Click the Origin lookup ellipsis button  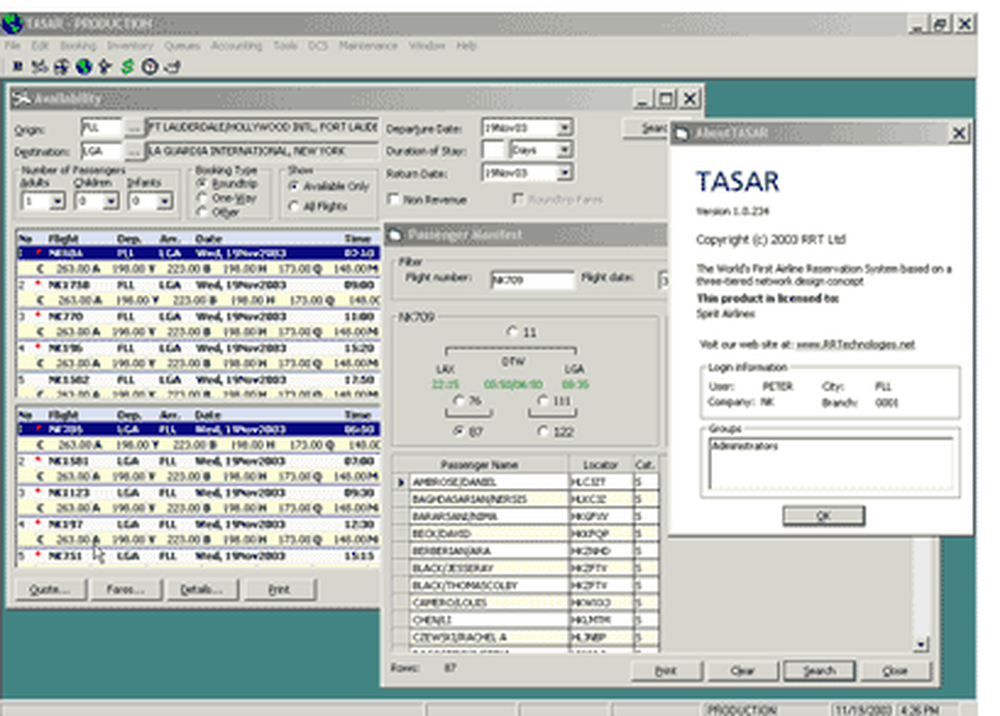(133, 128)
